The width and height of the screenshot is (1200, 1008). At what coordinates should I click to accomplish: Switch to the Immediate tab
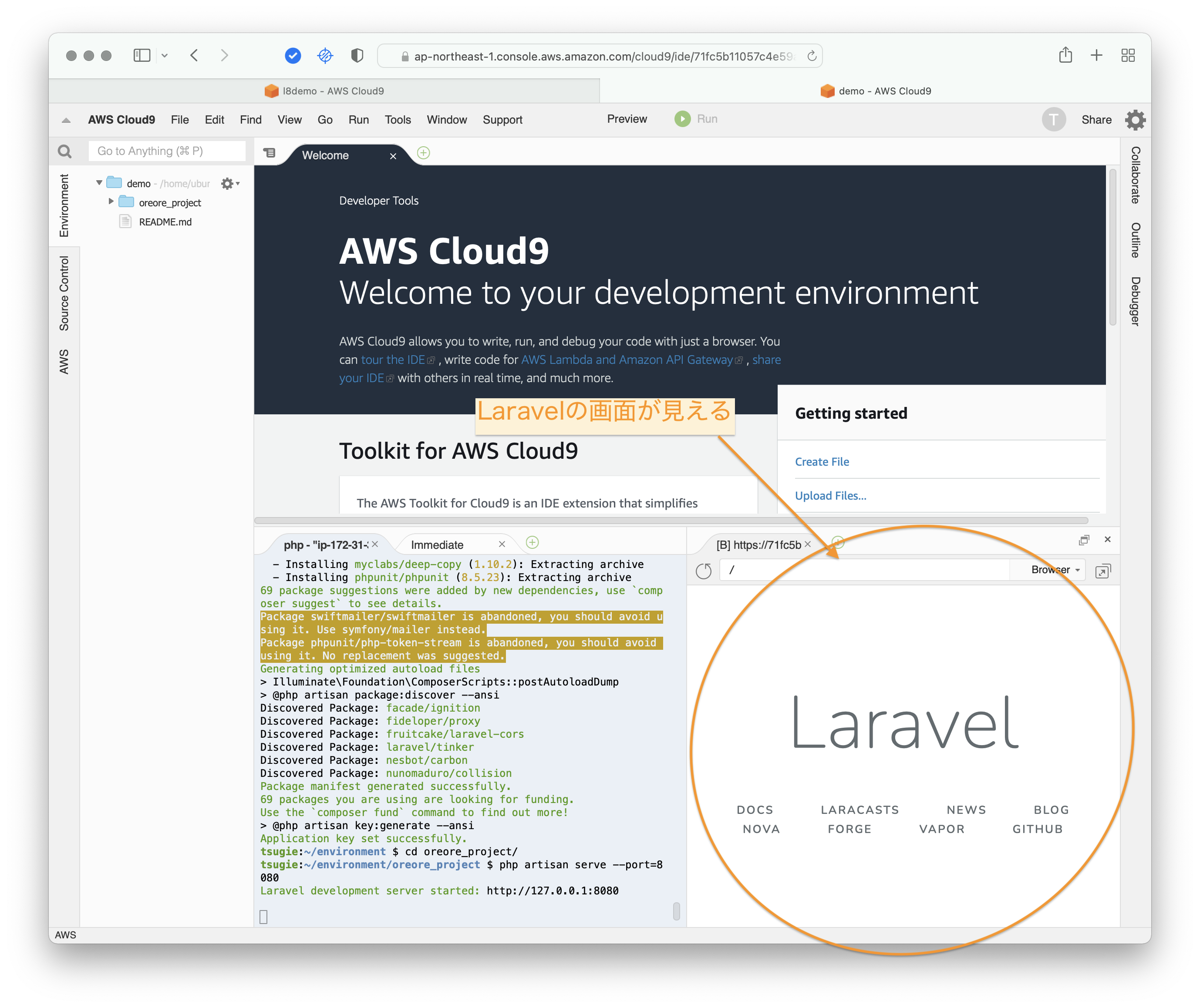[437, 545]
